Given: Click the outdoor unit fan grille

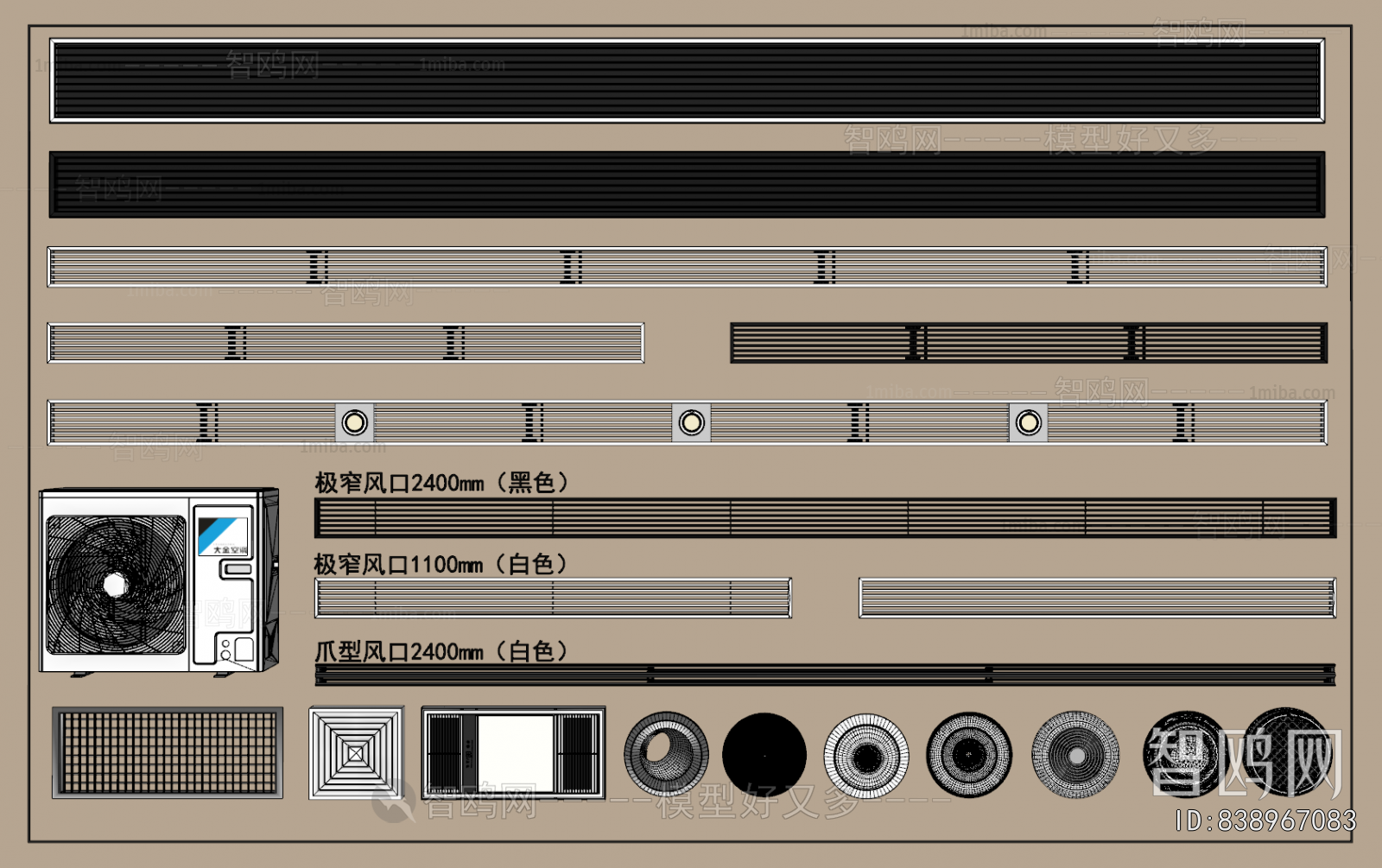Looking at the screenshot, I should point(116,585).
